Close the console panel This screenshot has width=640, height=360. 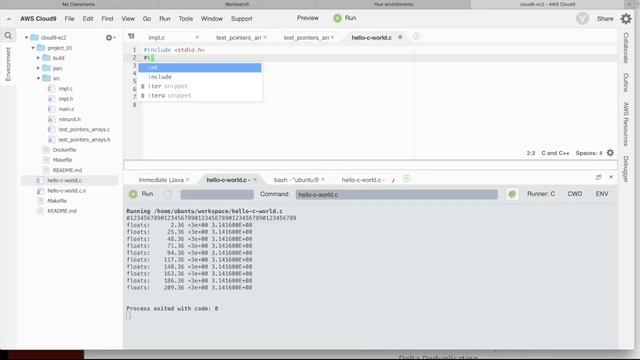tap(611, 177)
